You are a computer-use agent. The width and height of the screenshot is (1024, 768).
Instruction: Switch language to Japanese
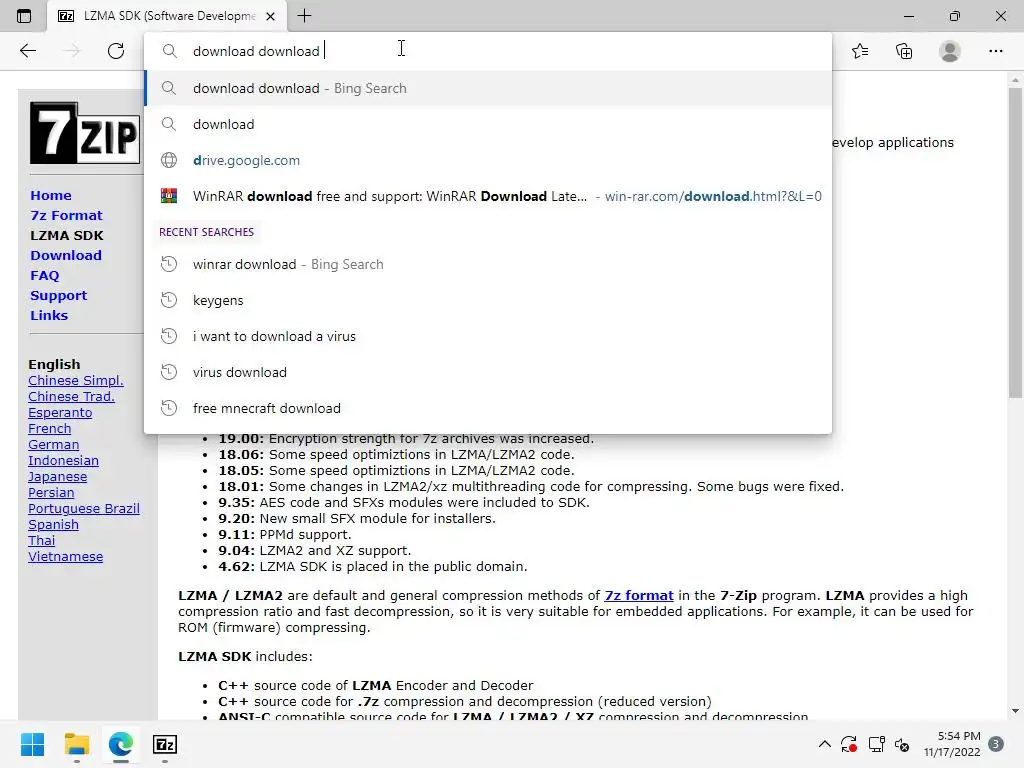tap(57, 477)
